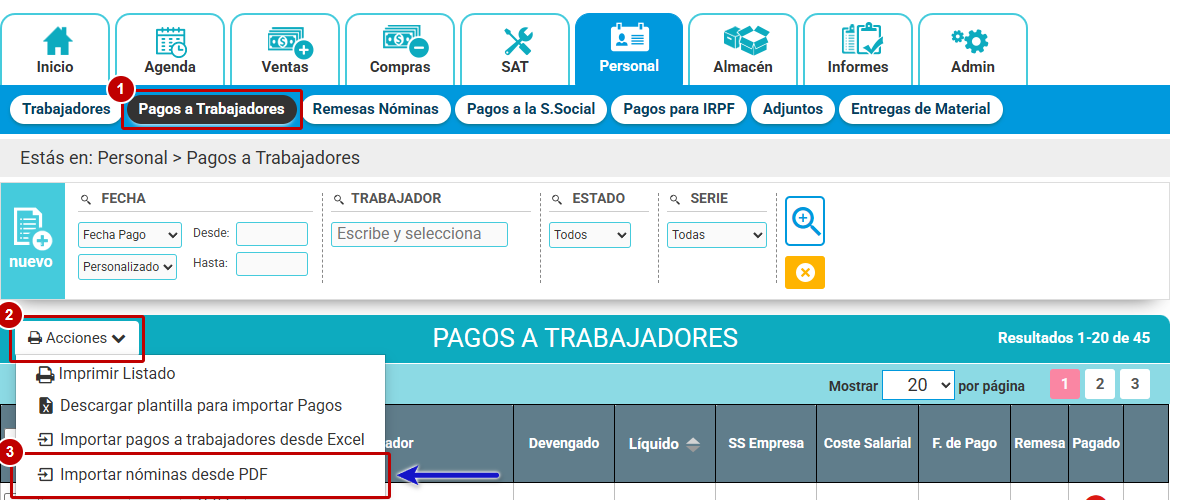Open the Compras tab
This screenshot has height=500, width=1200.
coord(400,49)
